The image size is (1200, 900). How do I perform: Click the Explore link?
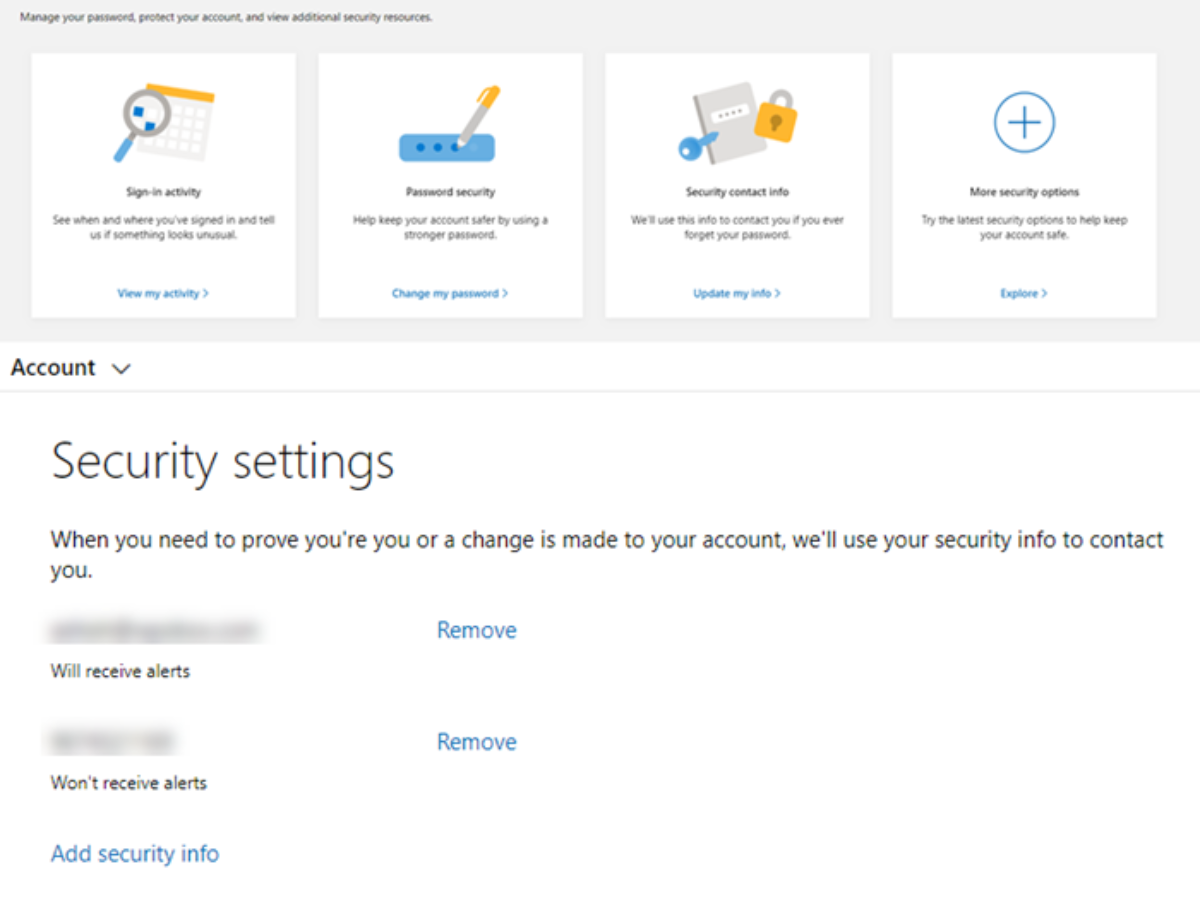pos(1023,294)
